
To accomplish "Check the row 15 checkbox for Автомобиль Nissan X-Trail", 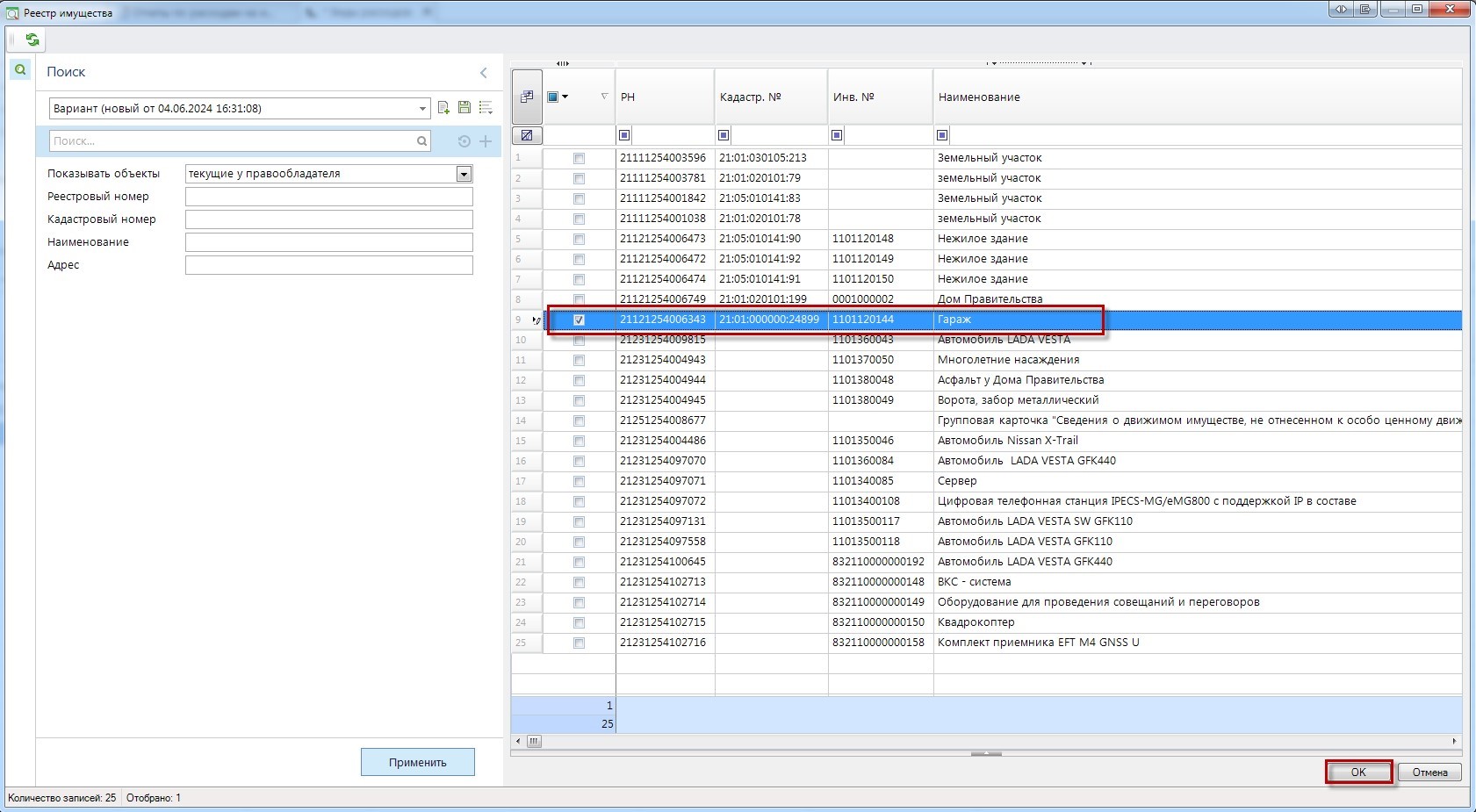I will click(579, 441).
